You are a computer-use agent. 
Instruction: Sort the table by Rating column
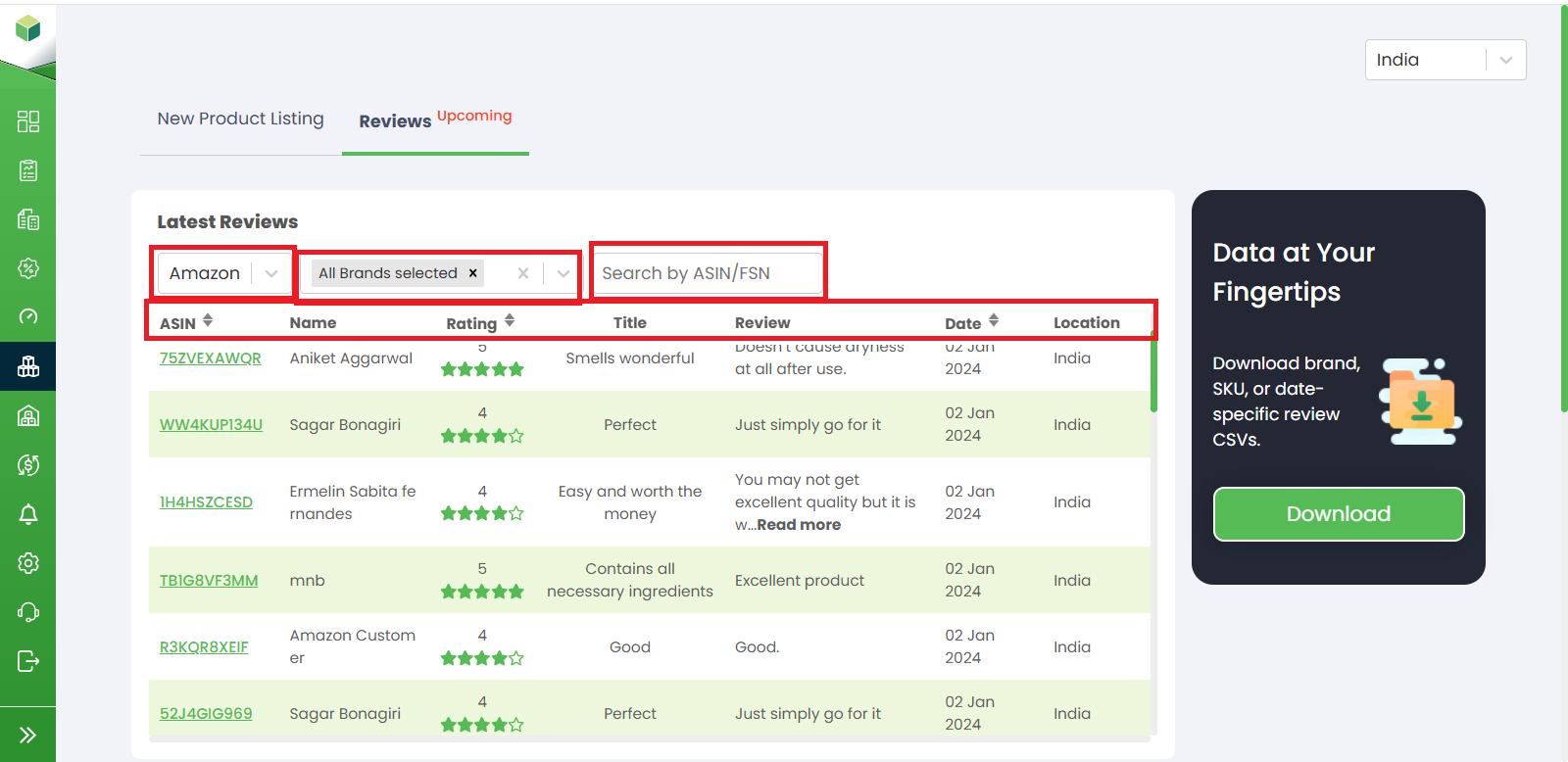(x=510, y=321)
